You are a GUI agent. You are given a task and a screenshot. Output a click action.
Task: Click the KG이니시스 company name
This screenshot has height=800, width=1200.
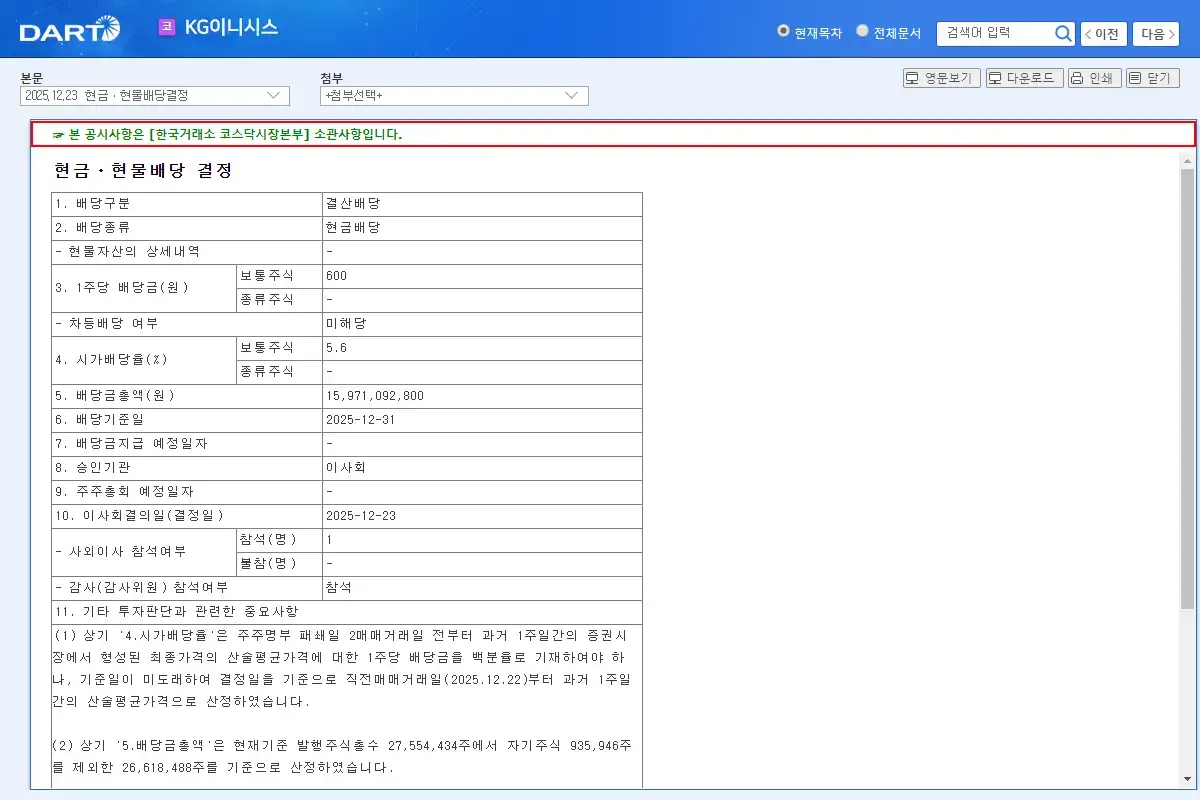point(231,27)
